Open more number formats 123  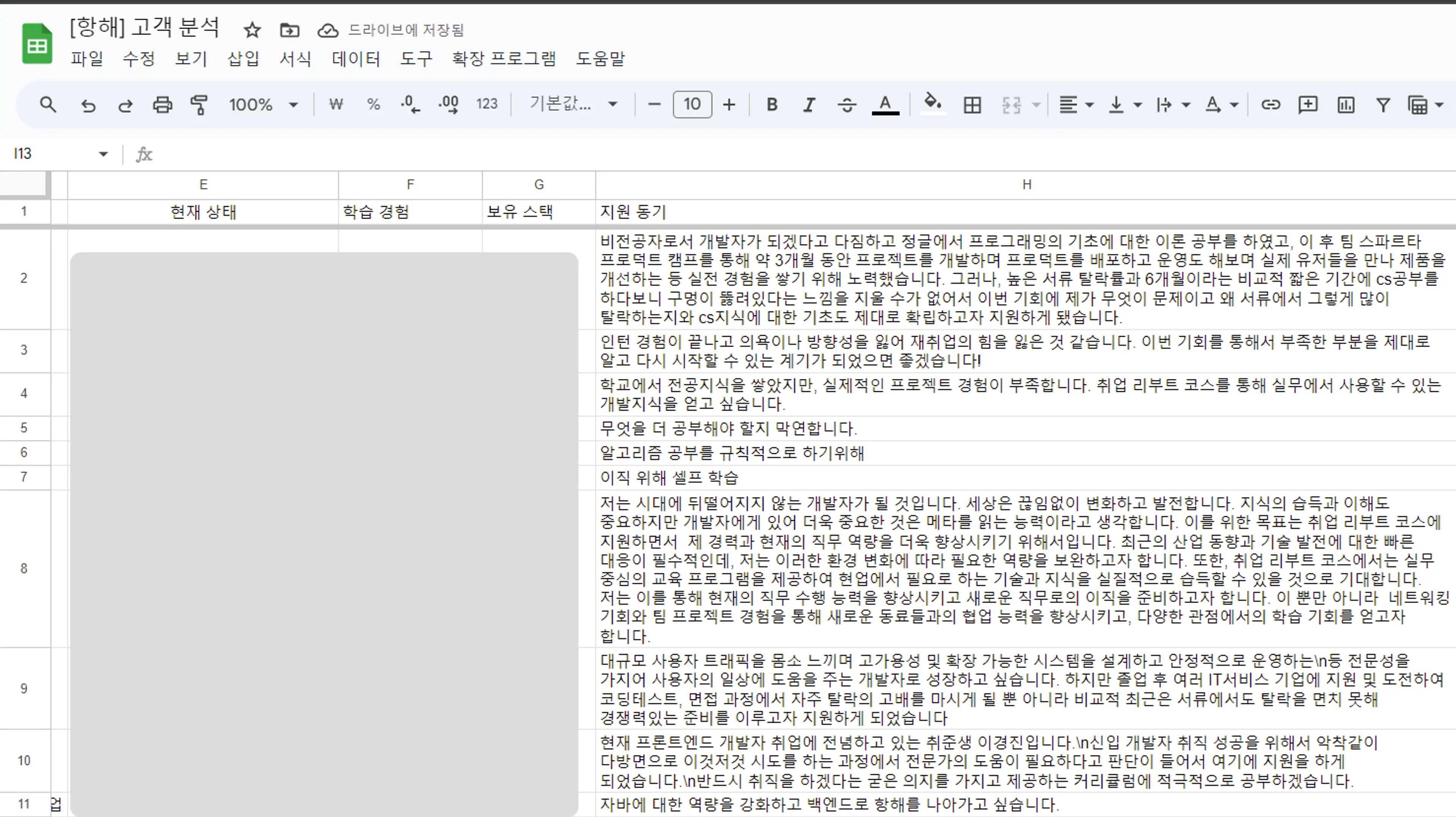coord(486,104)
